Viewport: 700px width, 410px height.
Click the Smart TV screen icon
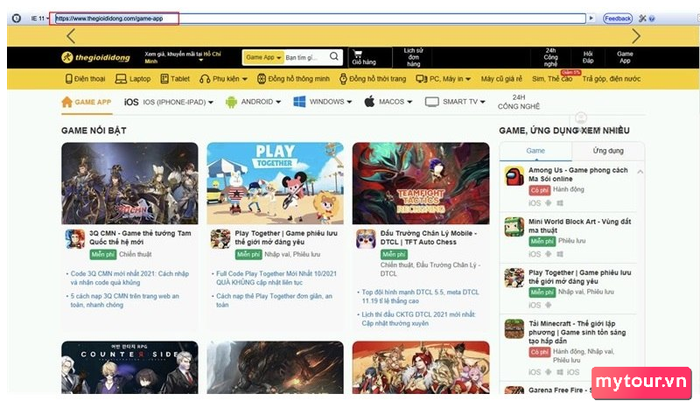(432, 102)
